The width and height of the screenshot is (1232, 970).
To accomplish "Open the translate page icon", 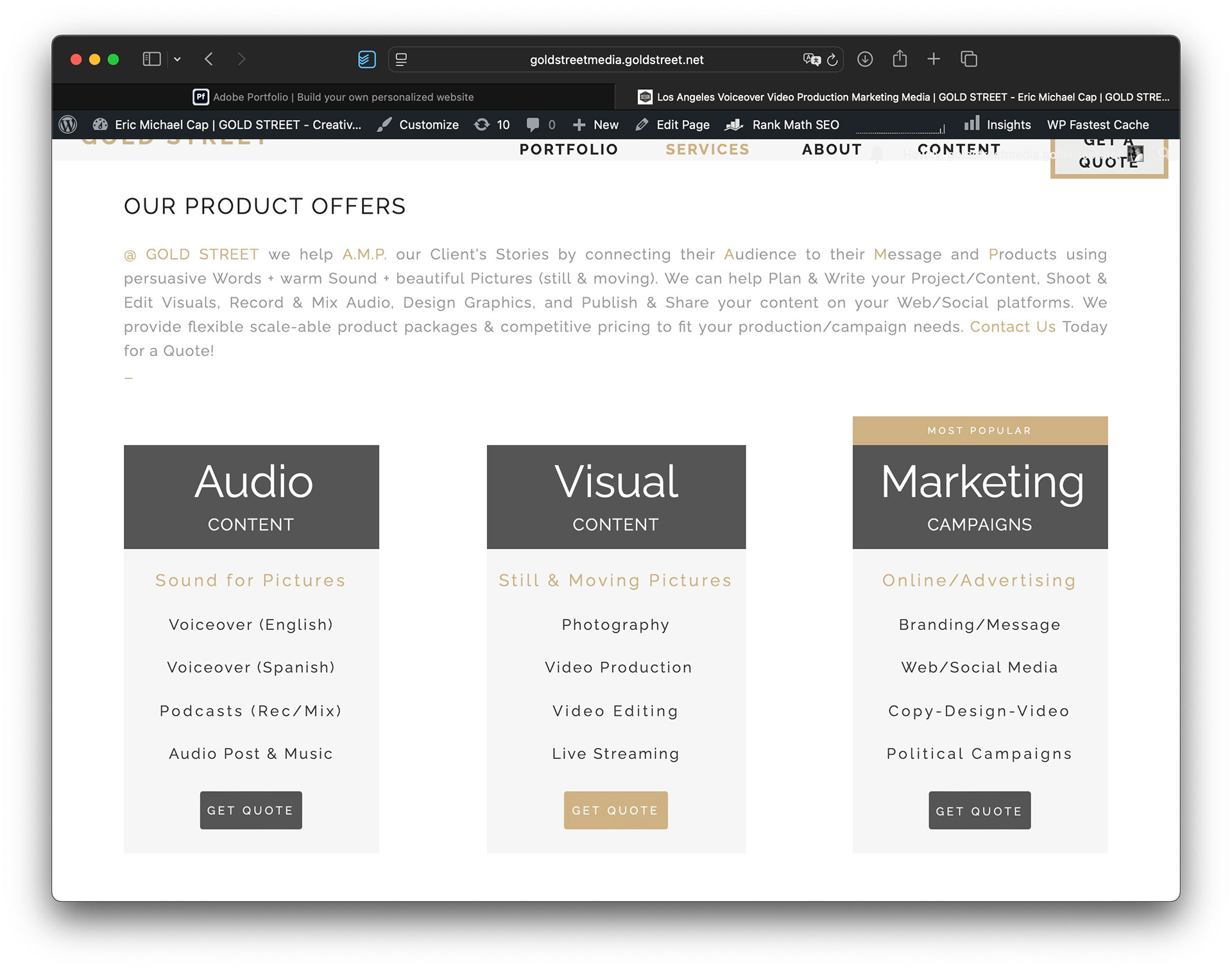I will click(x=811, y=60).
